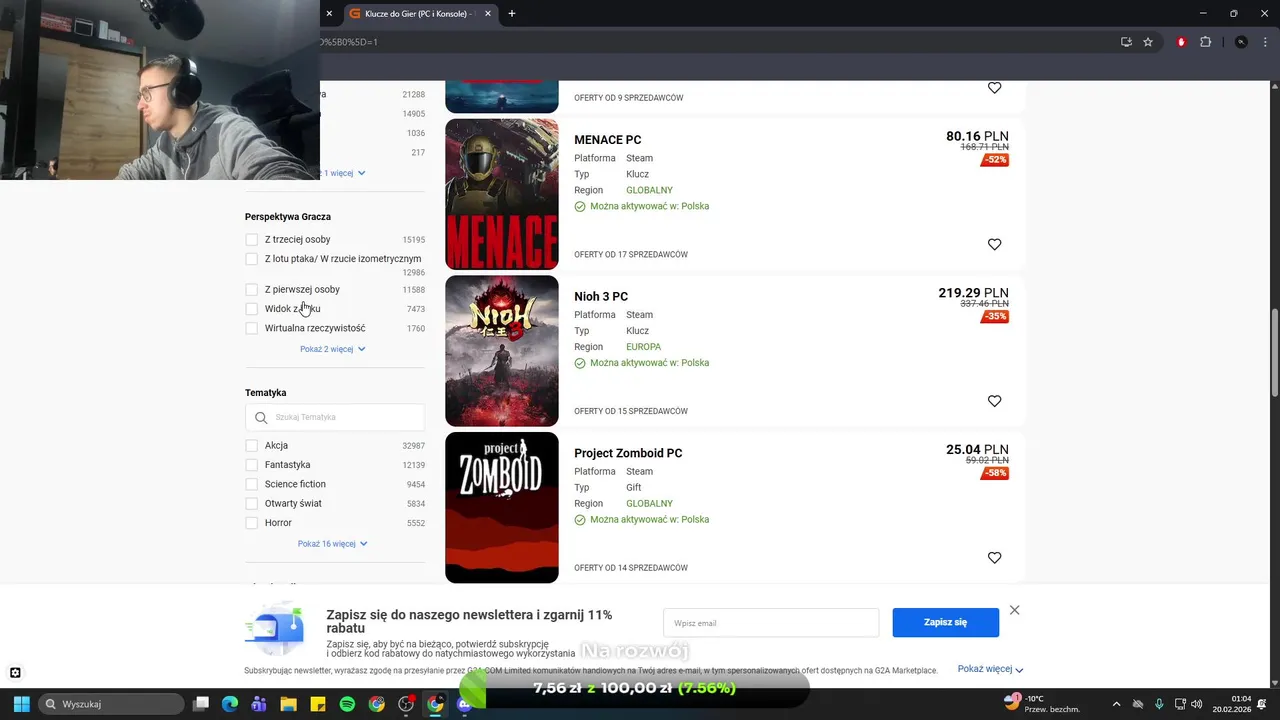Click the 'Wpisz email' input field

pos(771,623)
